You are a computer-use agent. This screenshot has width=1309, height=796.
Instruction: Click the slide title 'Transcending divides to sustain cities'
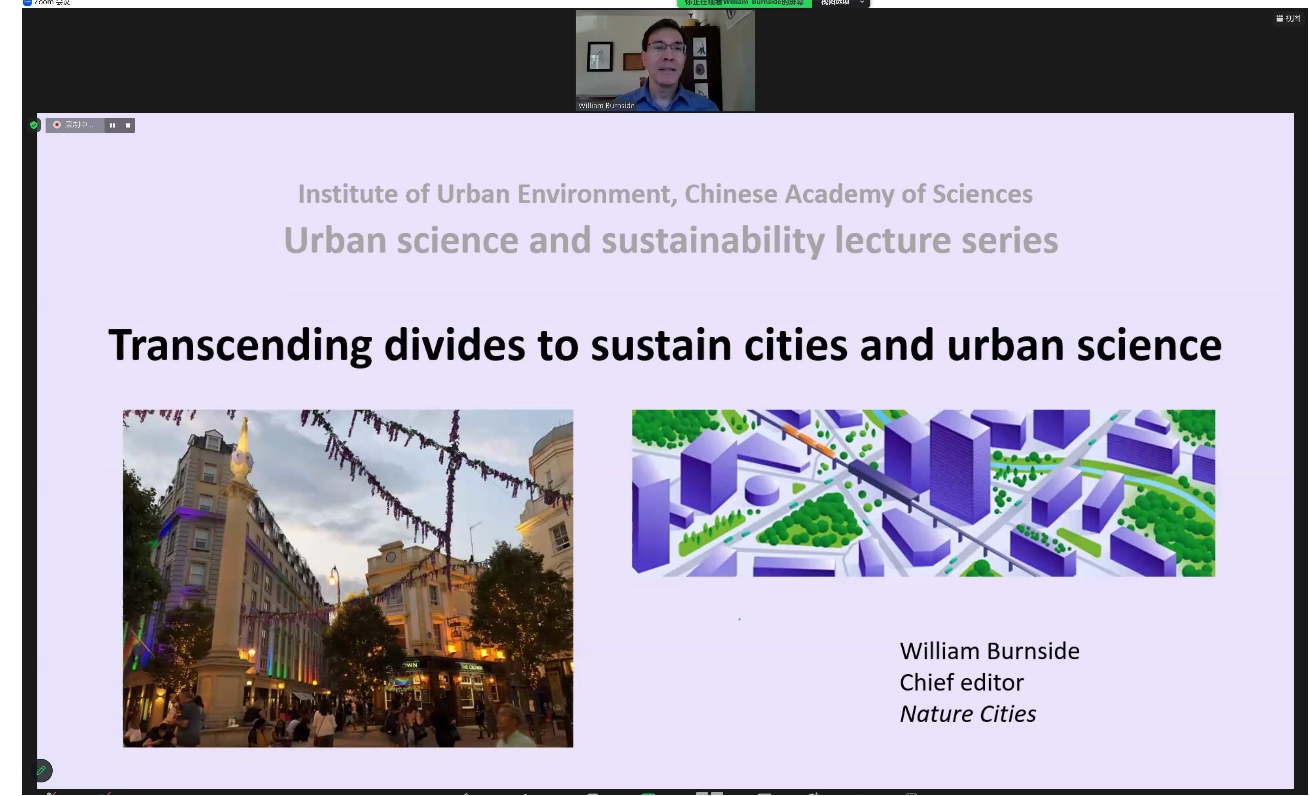coord(665,345)
